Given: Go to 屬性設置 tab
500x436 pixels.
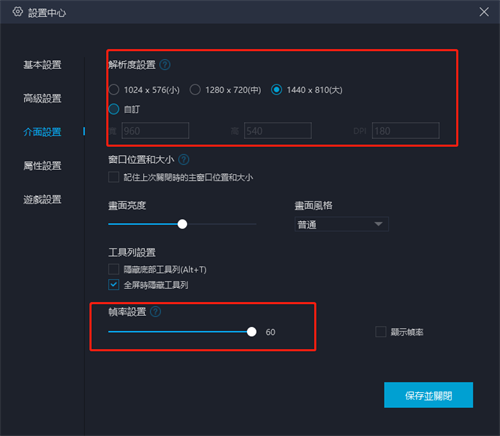Looking at the screenshot, I should pos(42,166).
